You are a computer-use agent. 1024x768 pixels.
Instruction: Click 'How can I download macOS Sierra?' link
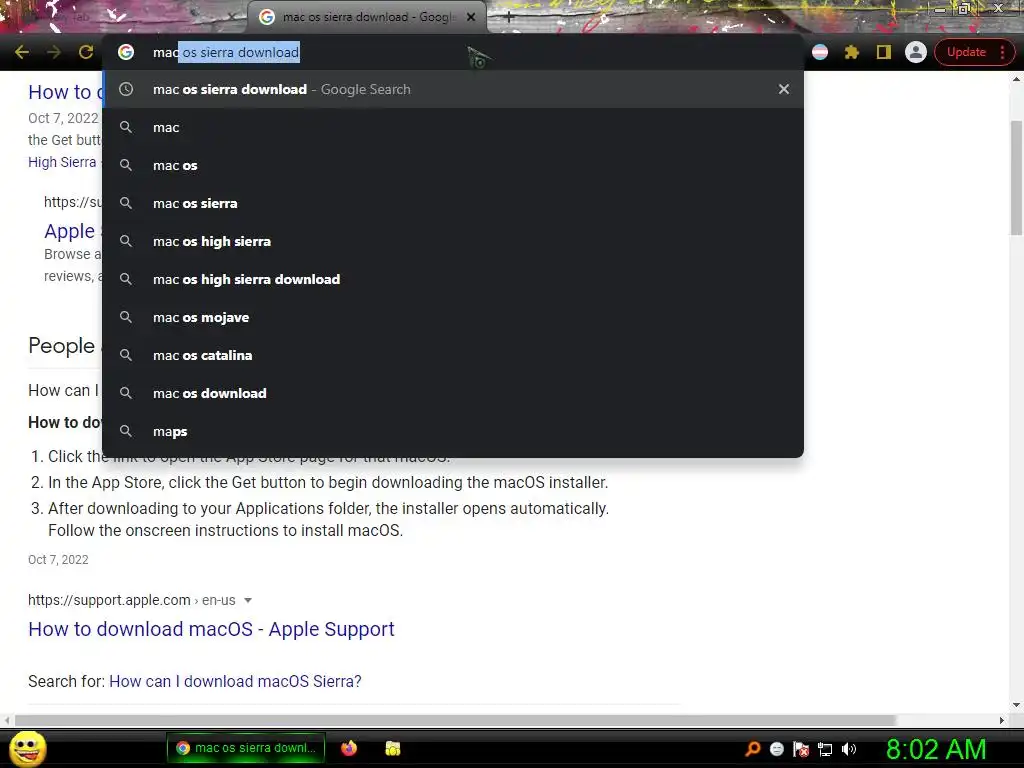pos(235,681)
